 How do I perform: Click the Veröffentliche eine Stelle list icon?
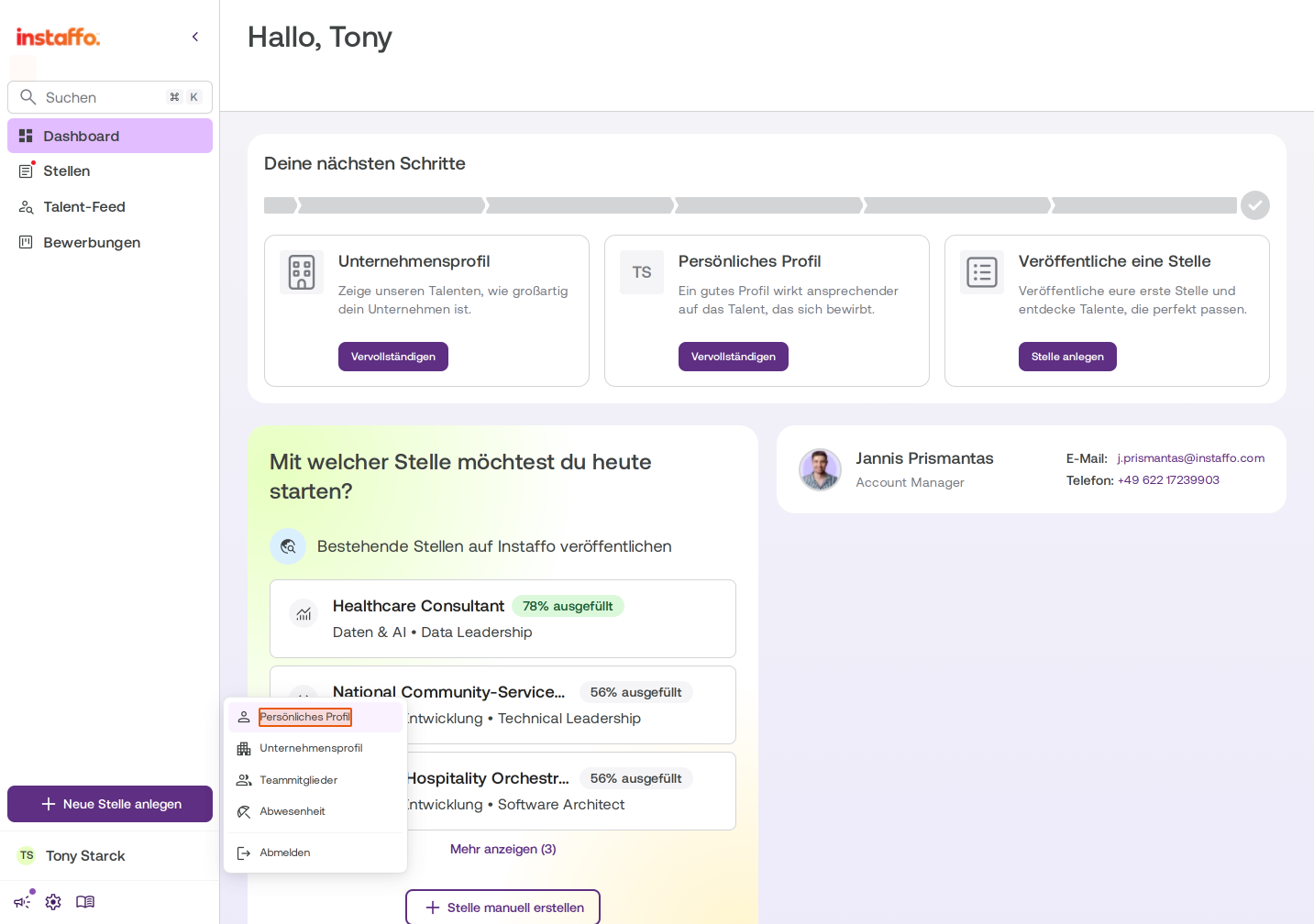tap(982, 272)
